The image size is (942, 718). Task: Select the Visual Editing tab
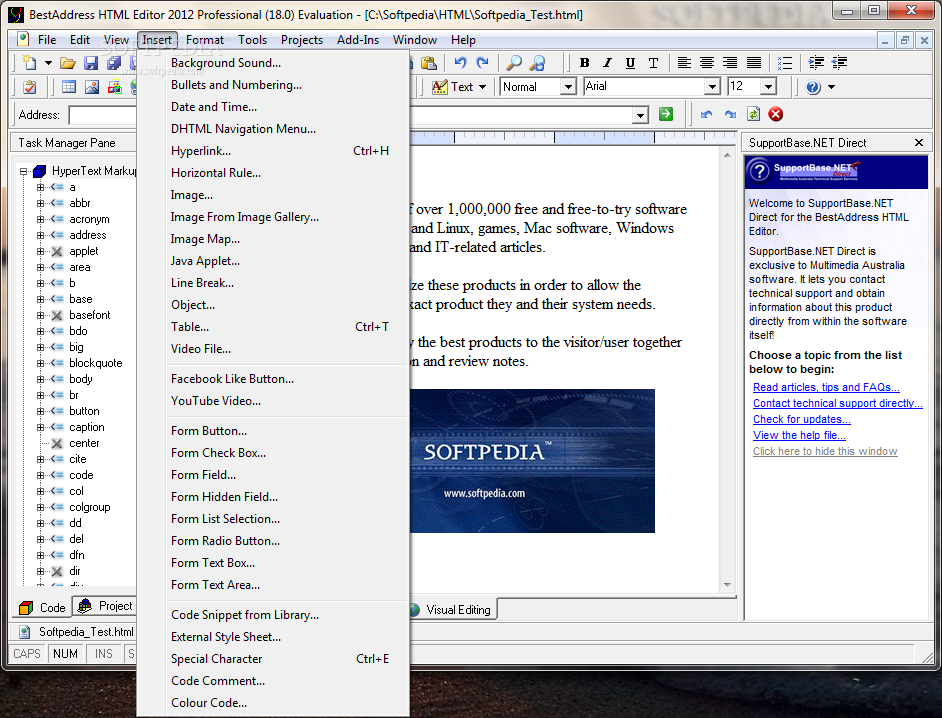[452, 610]
